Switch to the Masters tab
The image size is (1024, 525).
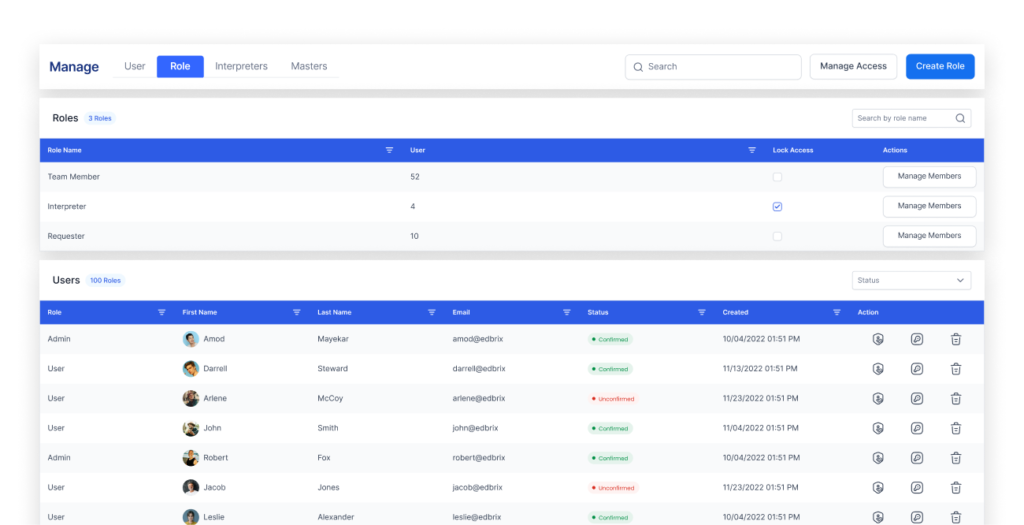[309, 67]
